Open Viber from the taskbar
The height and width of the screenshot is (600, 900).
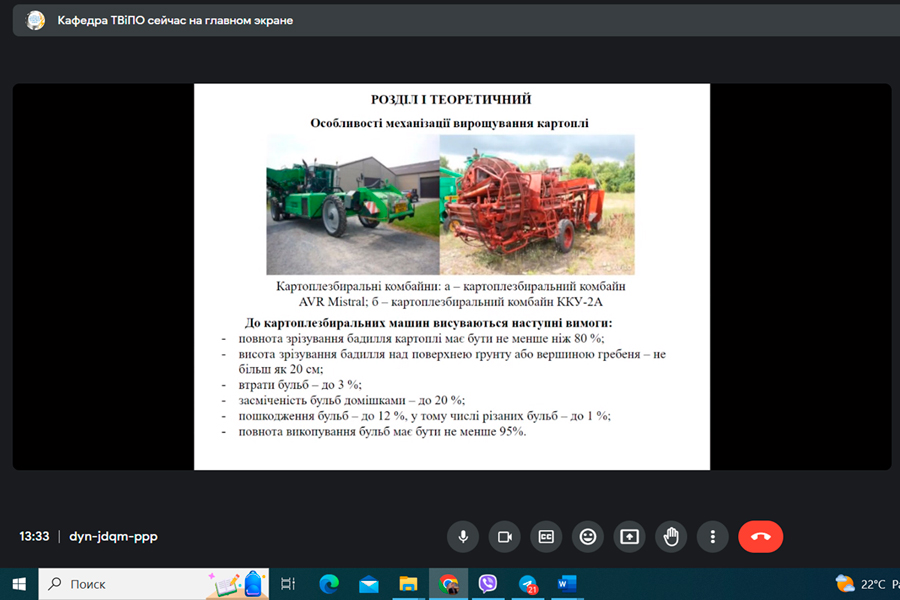click(x=488, y=584)
